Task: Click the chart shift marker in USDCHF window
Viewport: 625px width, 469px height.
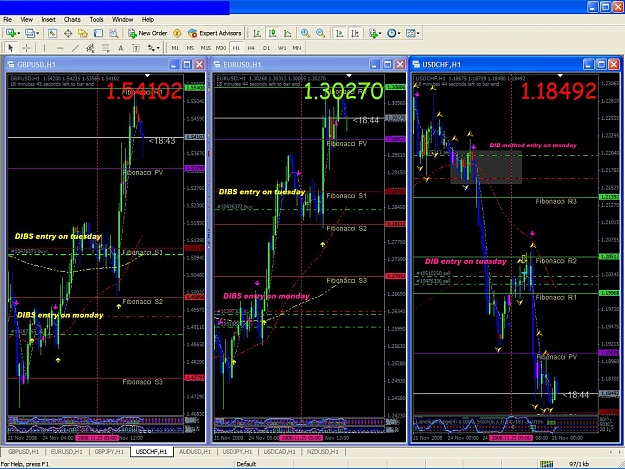Action: (560, 75)
